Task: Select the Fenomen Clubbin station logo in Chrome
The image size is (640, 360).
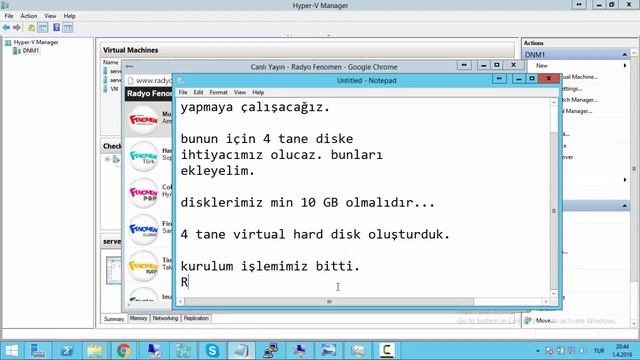Action: (143, 230)
